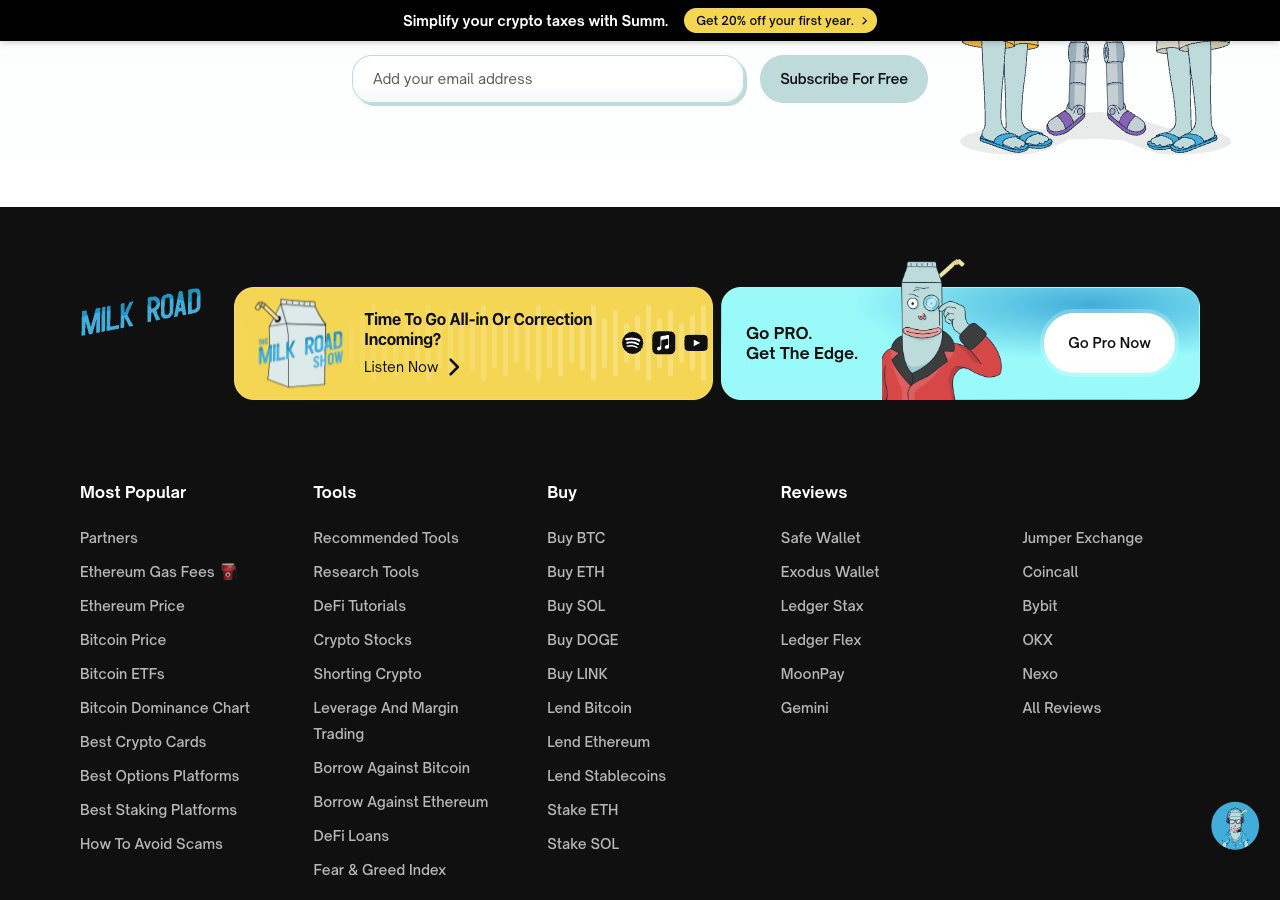
Task: Open the Nexo review link
Action: click(1040, 674)
